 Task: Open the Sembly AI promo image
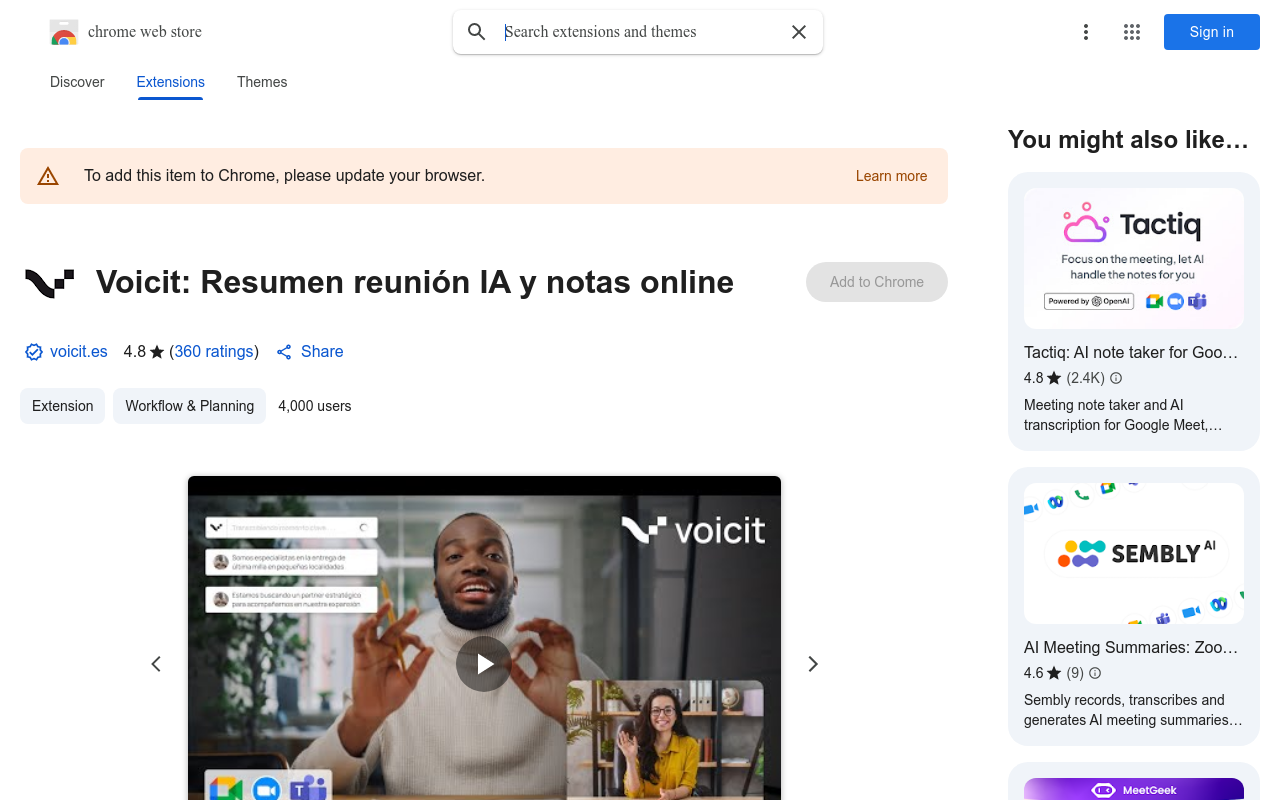[x=1134, y=554]
